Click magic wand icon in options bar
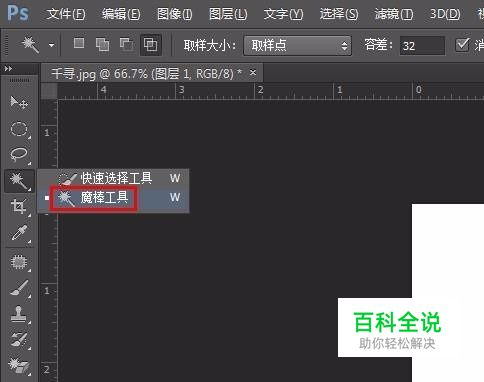This screenshot has height=382, width=484. (30, 45)
